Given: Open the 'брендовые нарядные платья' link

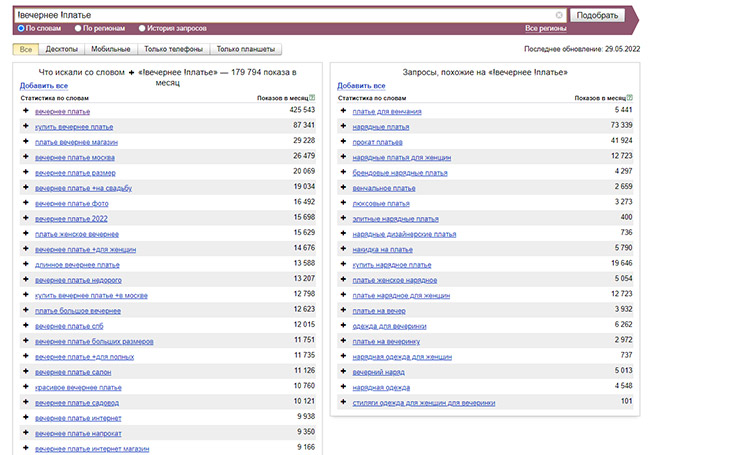Looking at the screenshot, I should (x=400, y=173).
